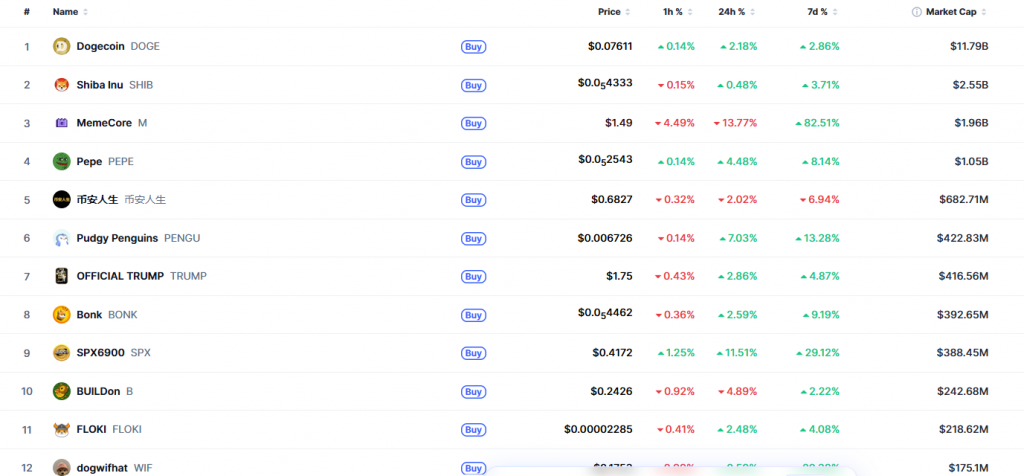Click Buy button for 币安人生
This screenshot has height=476, width=1024.
click(x=473, y=200)
